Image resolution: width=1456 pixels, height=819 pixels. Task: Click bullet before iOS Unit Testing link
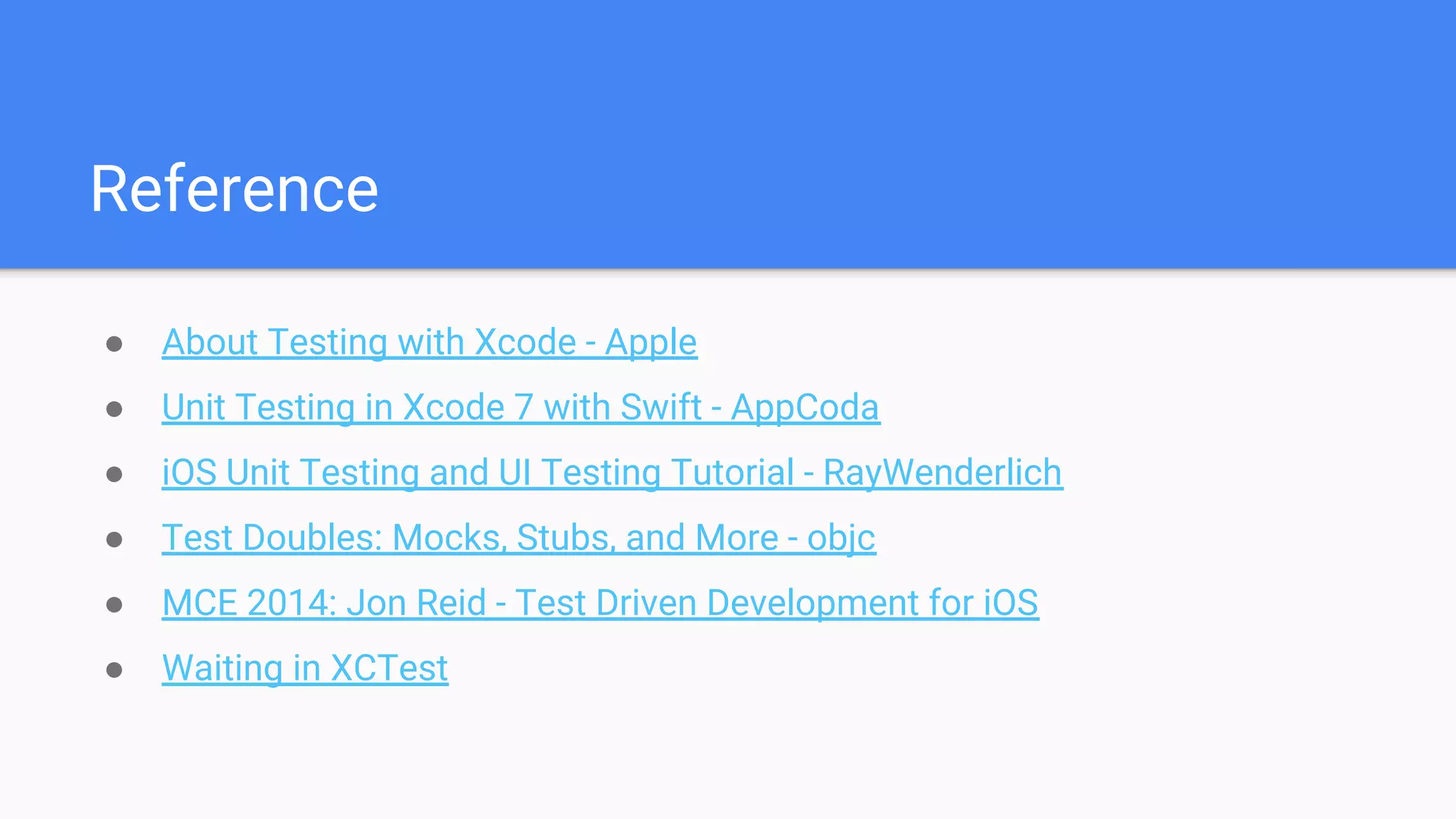[x=114, y=475]
